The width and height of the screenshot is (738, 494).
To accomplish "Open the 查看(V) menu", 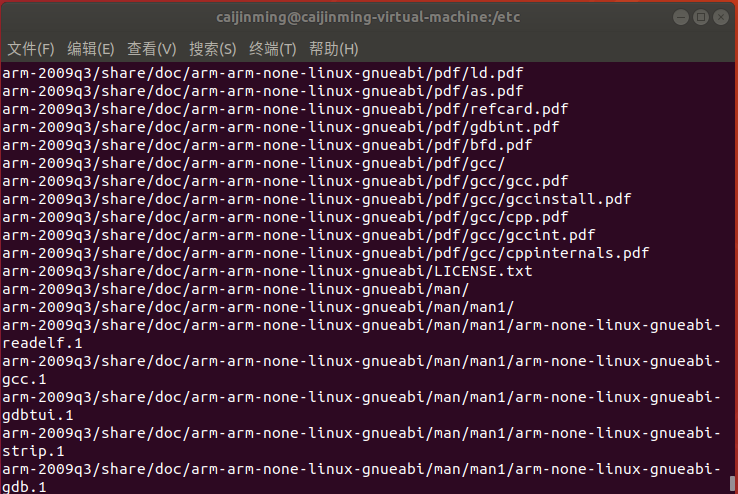I will pos(152,49).
